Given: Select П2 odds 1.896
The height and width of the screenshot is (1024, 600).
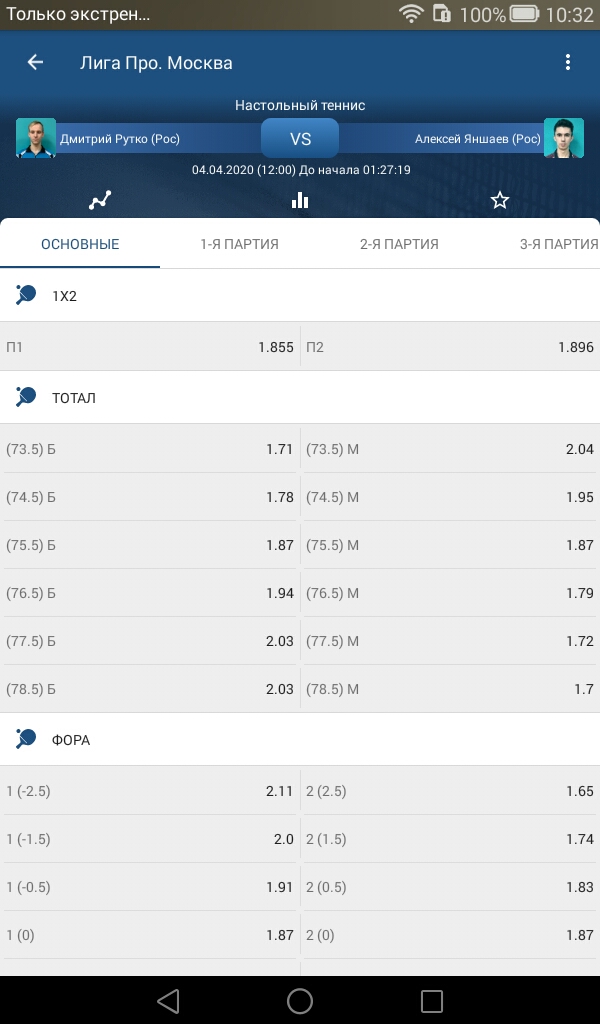Looking at the screenshot, I should coord(450,347).
